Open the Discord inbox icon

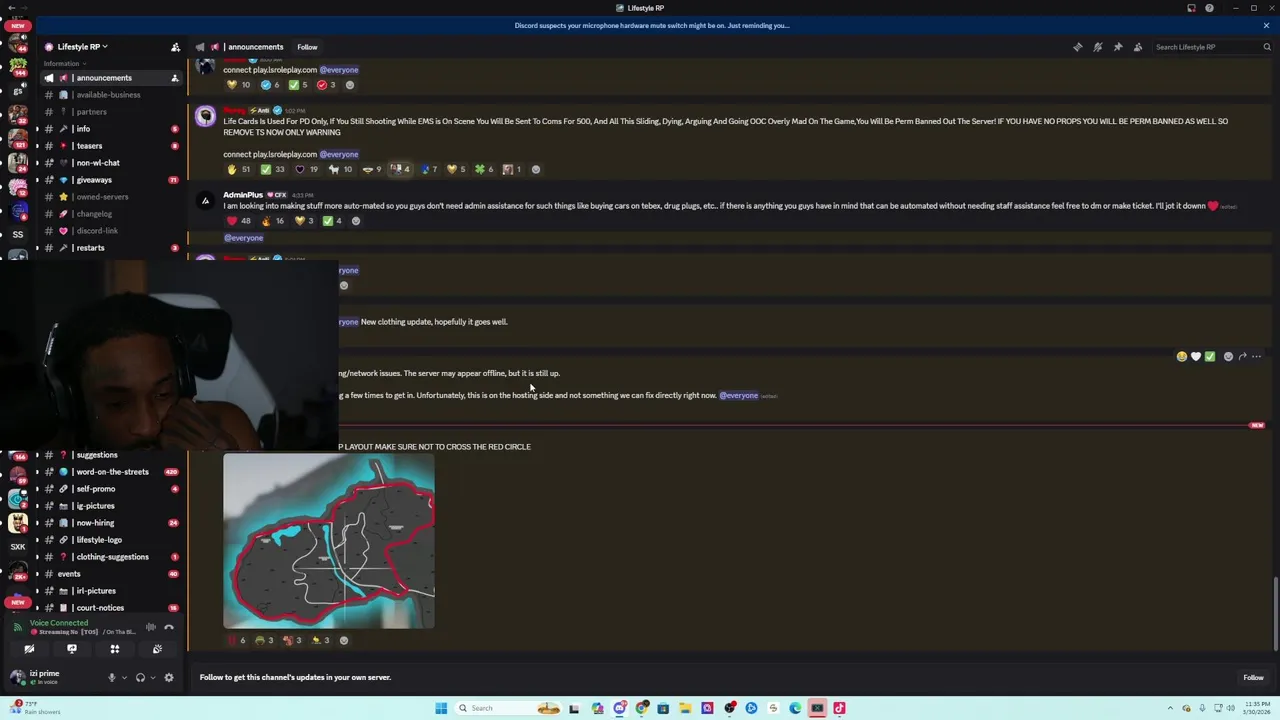point(1191,8)
